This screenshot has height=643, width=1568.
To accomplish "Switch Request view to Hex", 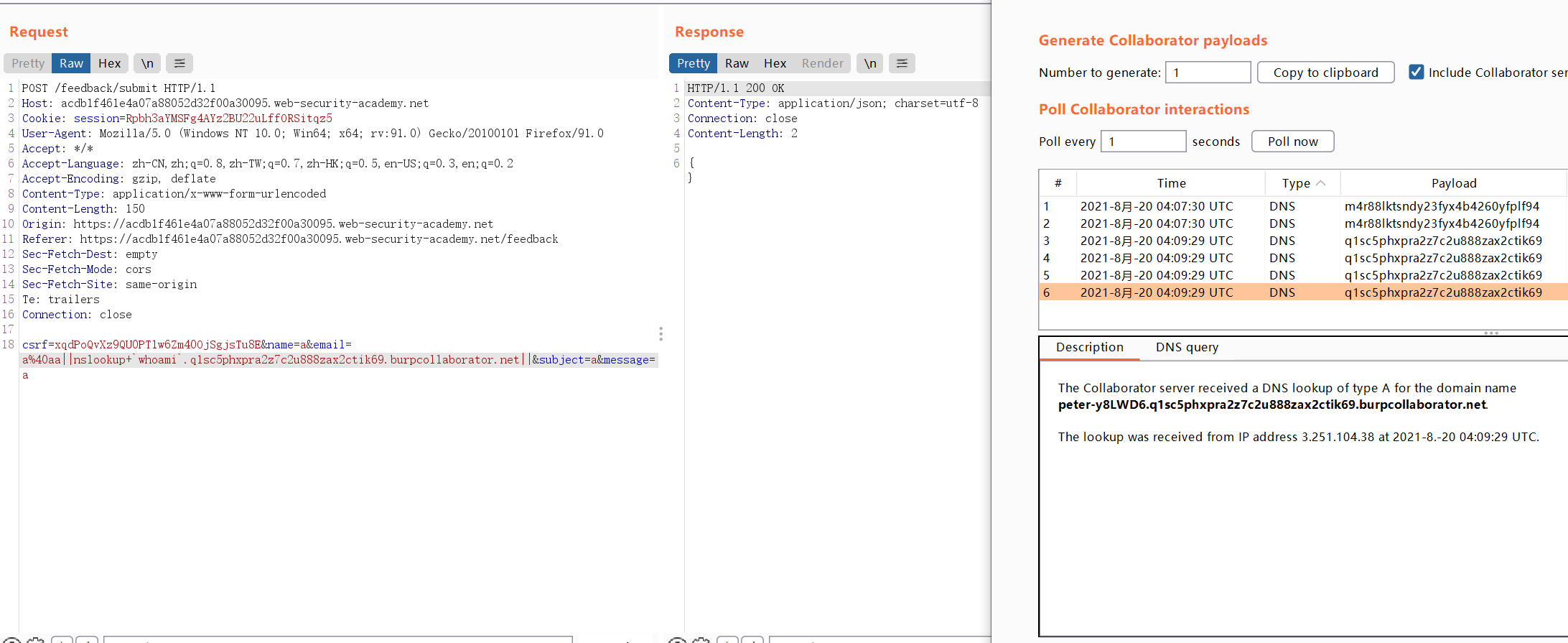I will pyautogui.click(x=109, y=63).
